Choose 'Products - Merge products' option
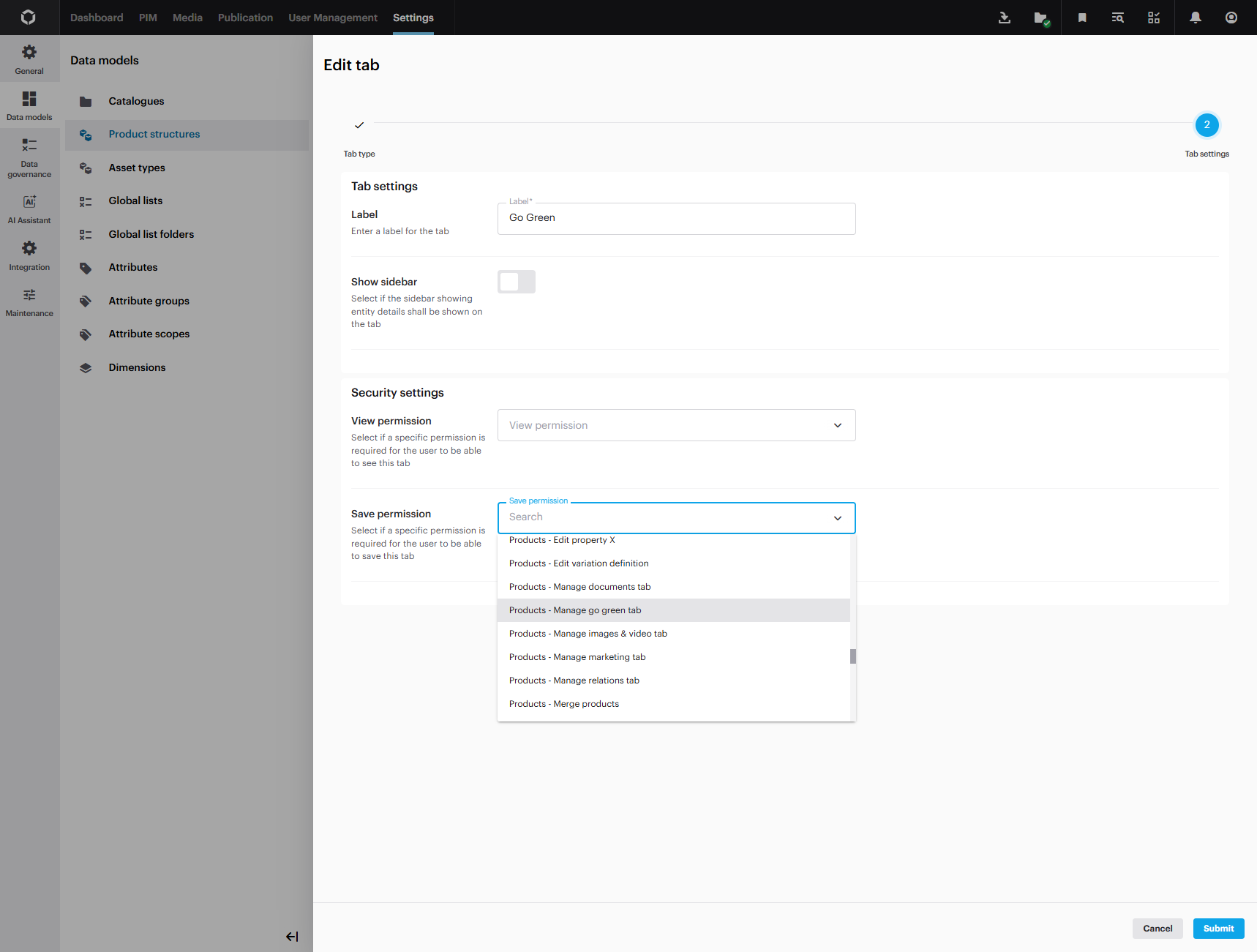The width and height of the screenshot is (1257, 952). click(564, 704)
